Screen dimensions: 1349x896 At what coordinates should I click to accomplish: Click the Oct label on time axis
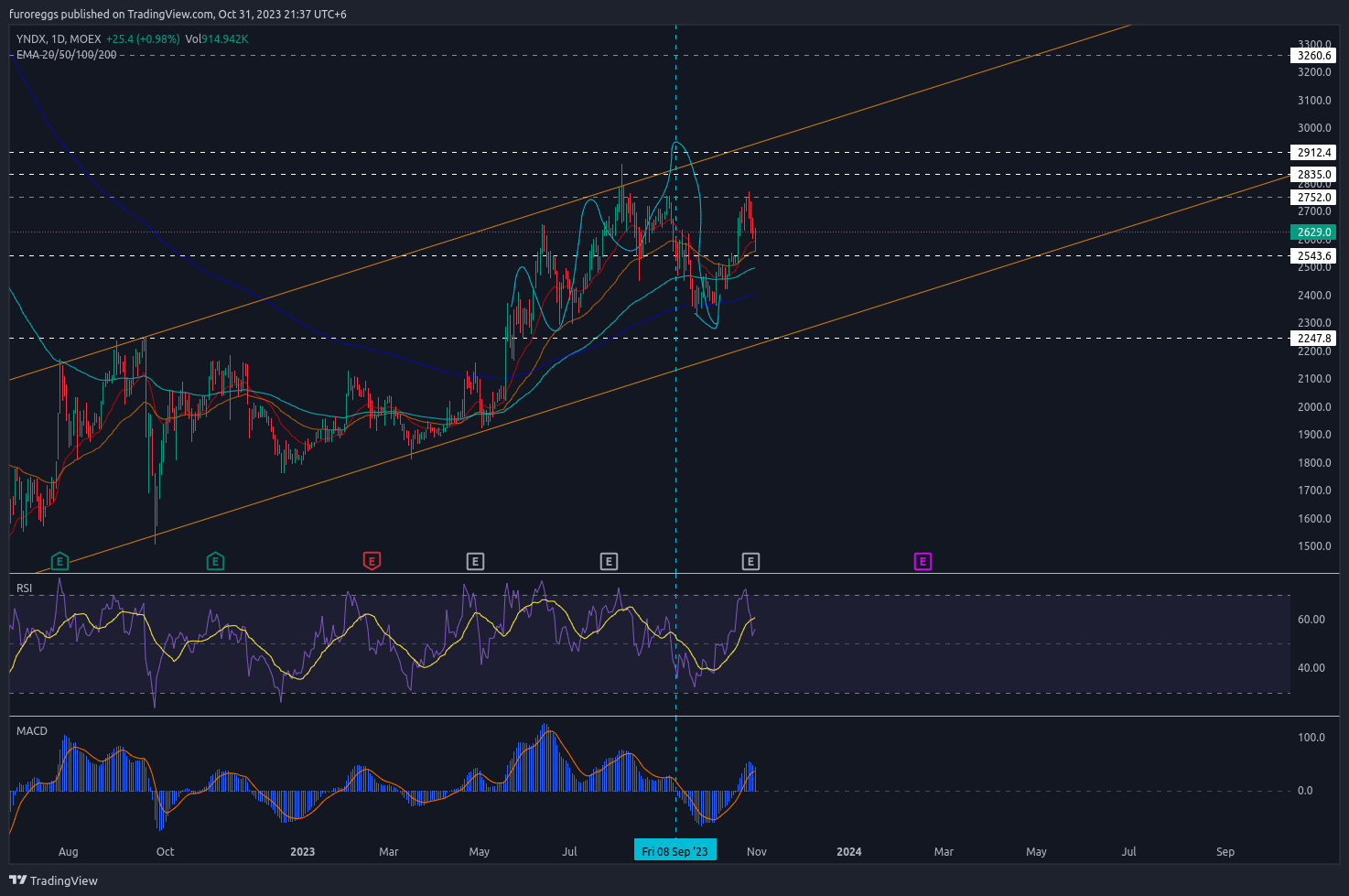165,852
